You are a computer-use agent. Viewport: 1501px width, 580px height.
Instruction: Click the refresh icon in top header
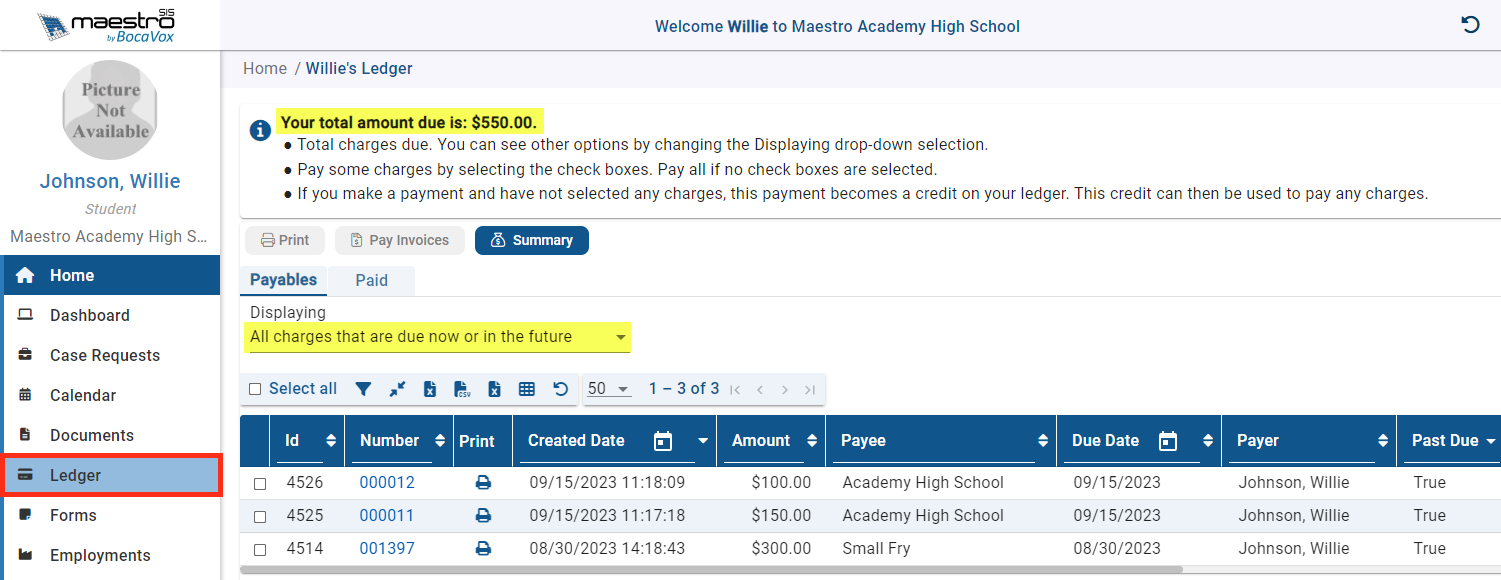pos(1470,25)
